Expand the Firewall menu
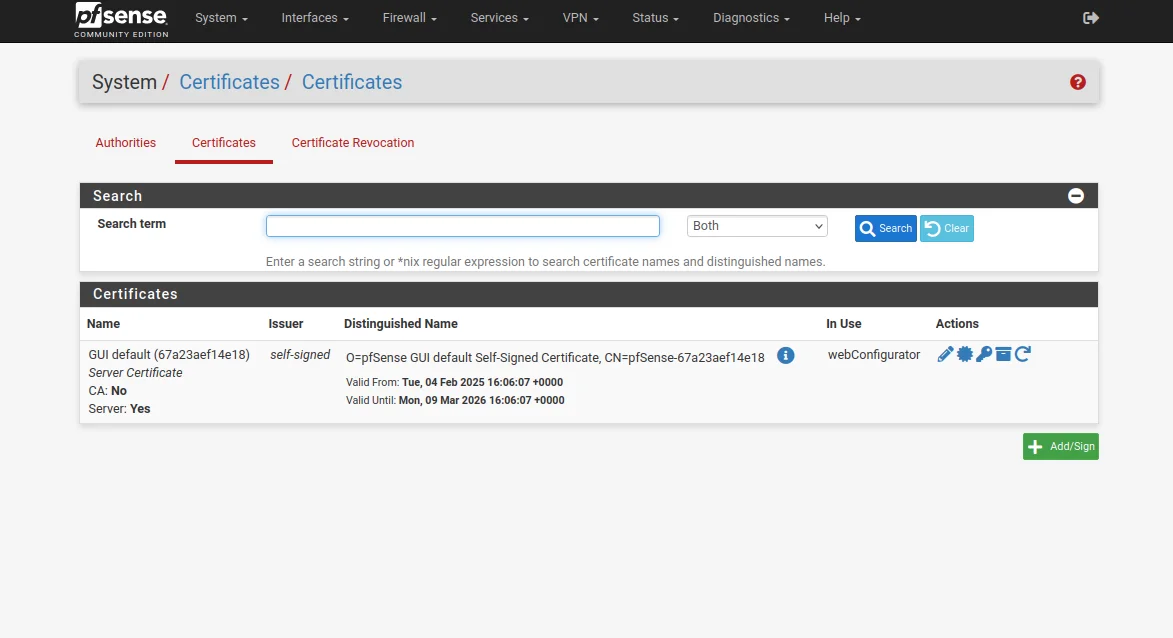This screenshot has width=1173, height=638. pos(409,18)
